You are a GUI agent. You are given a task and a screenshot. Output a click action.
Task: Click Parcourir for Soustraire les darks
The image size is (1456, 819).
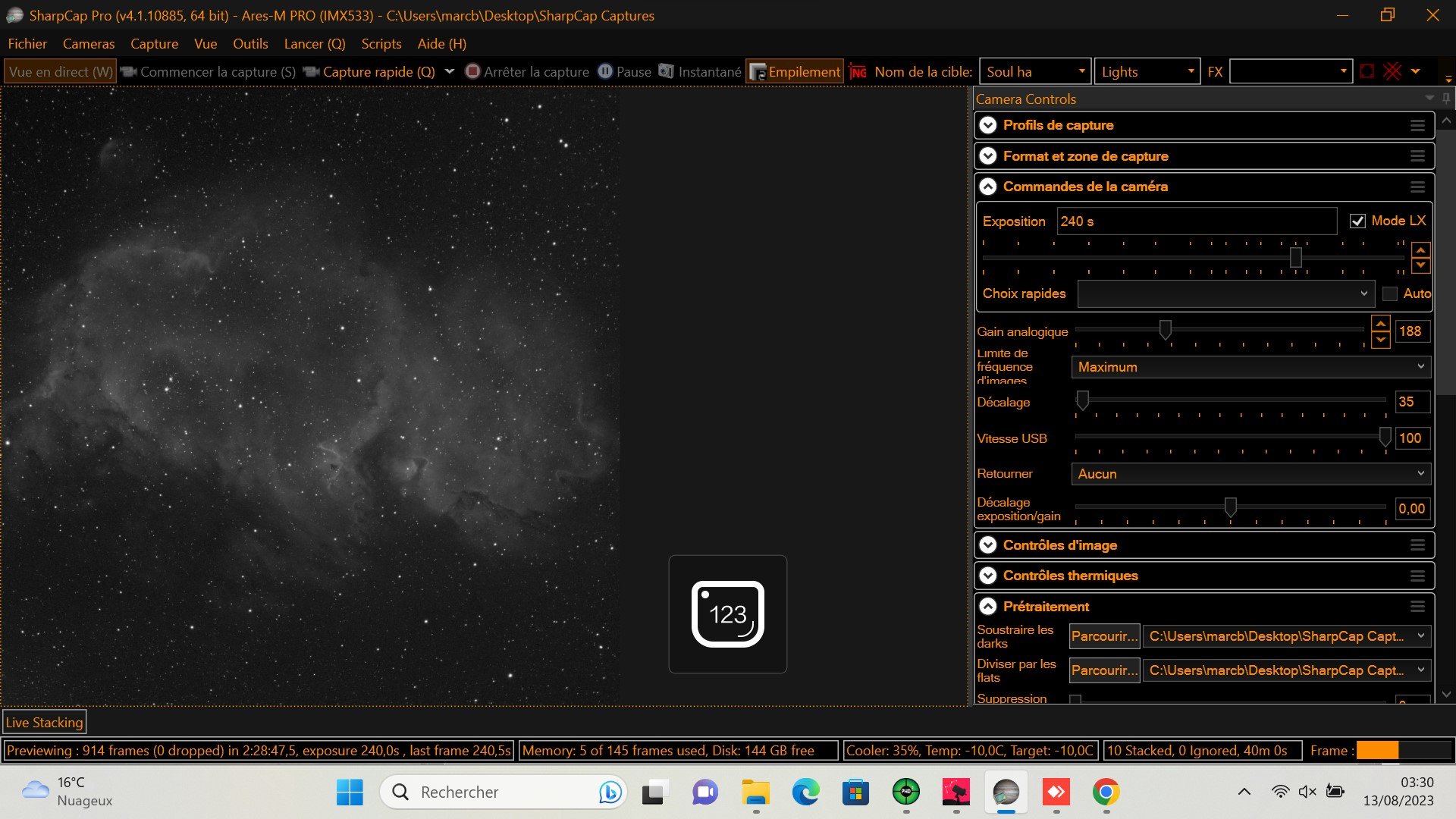pos(1104,636)
